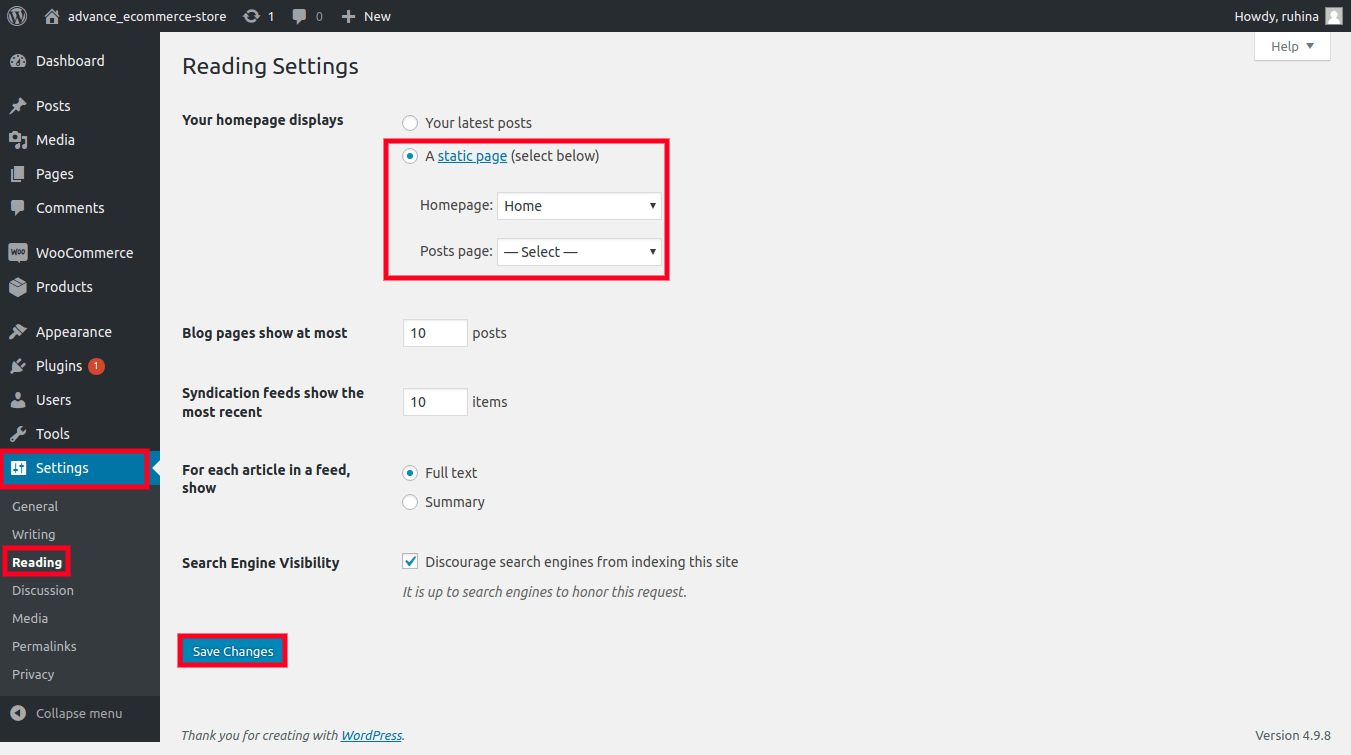1351x755 pixels.
Task: Select 'Your latest posts' radio button
Action: coord(410,123)
